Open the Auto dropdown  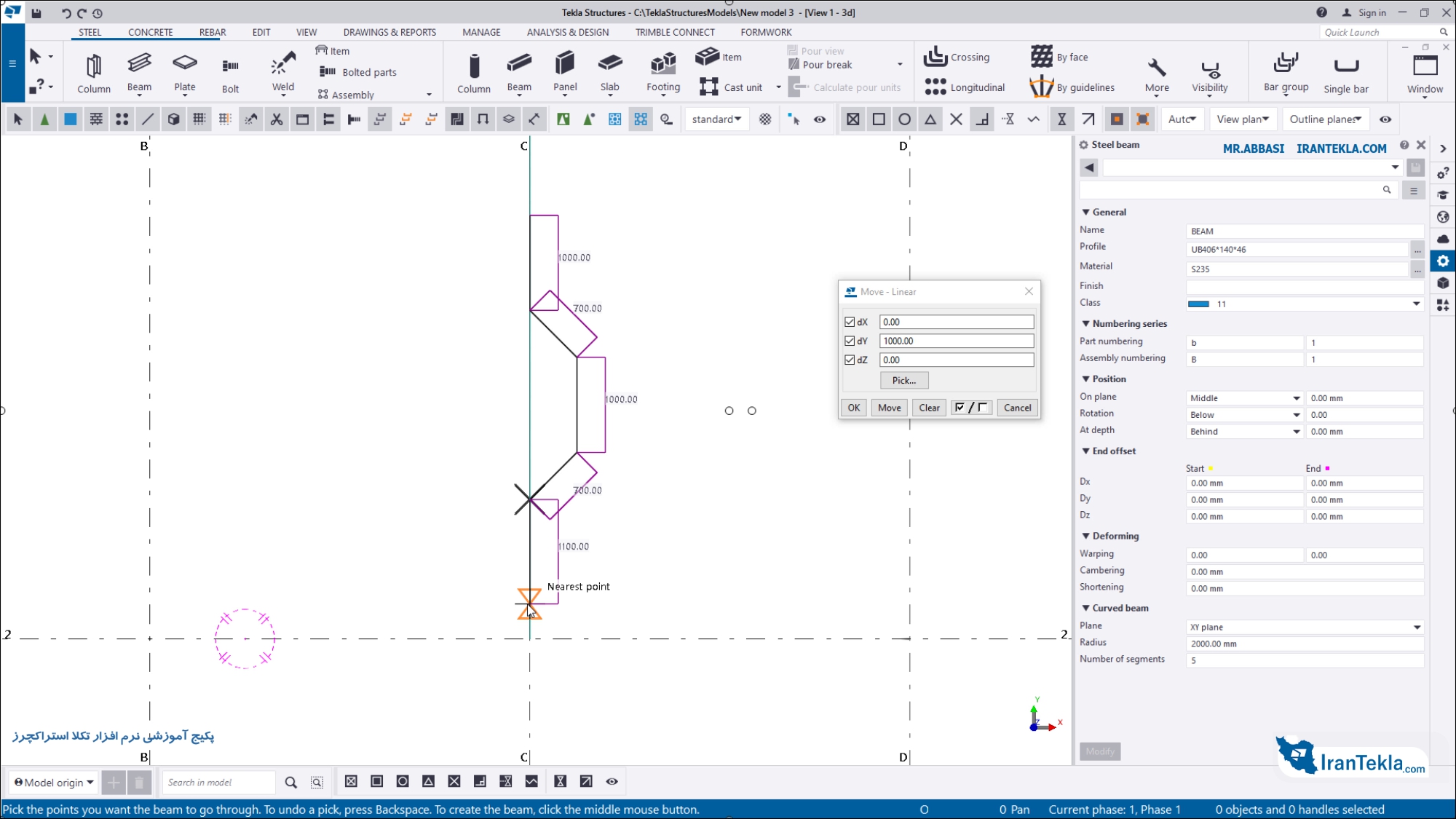point(1182,119)
